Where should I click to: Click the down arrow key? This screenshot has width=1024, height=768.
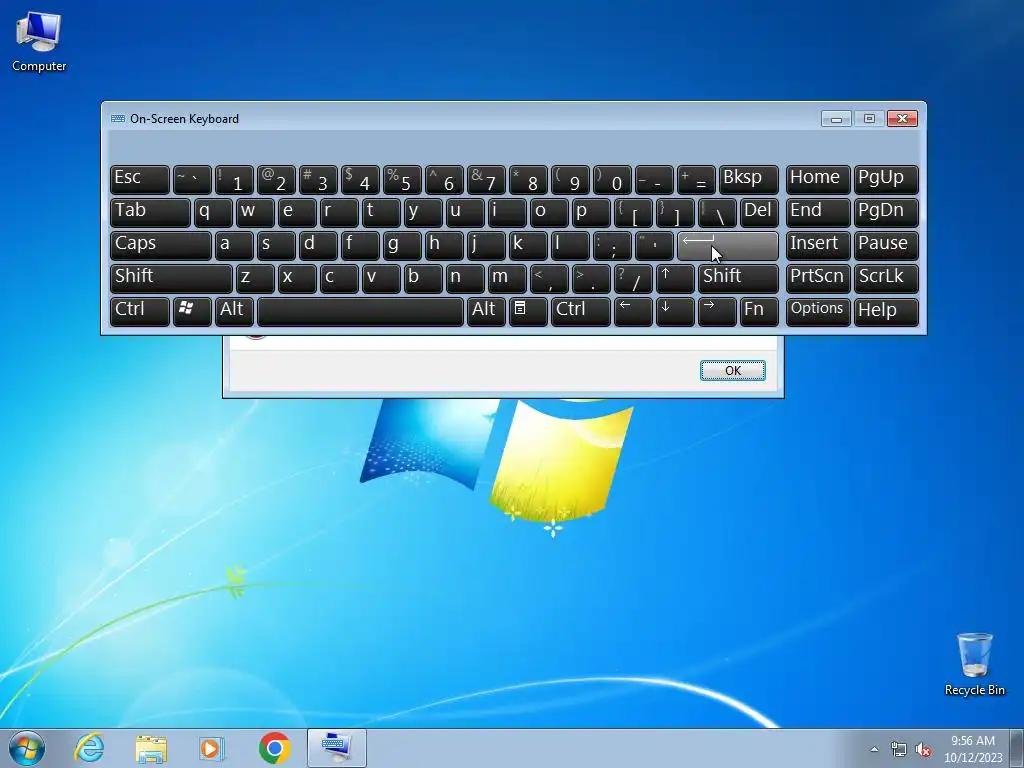point(675,310)
